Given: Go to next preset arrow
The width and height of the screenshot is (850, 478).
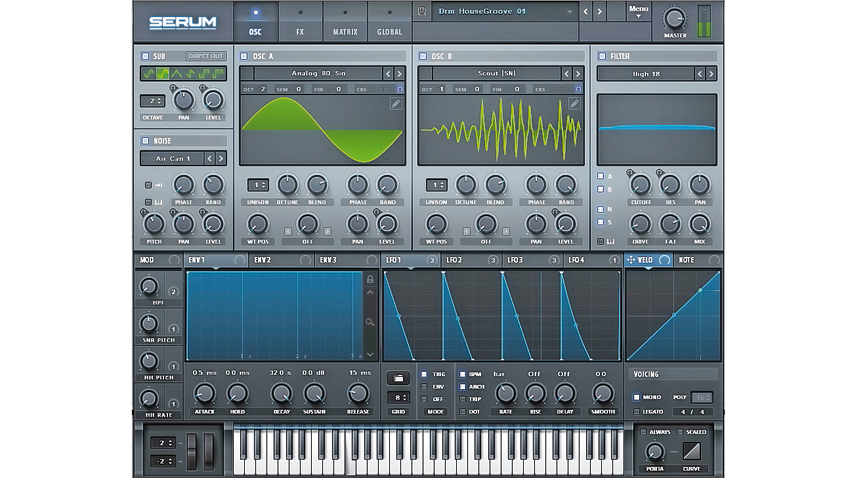Looking at the screenshot, I should coord(600,11).
